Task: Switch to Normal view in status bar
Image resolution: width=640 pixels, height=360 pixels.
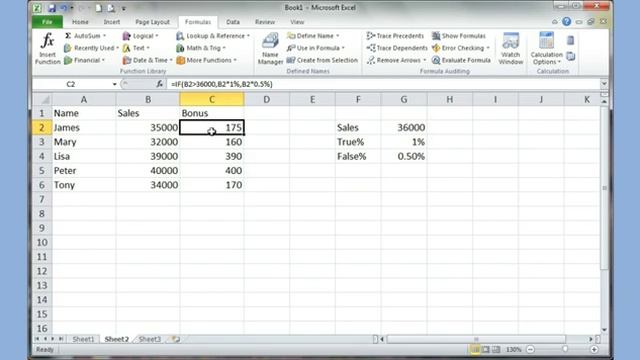Action: click(475, 349)
